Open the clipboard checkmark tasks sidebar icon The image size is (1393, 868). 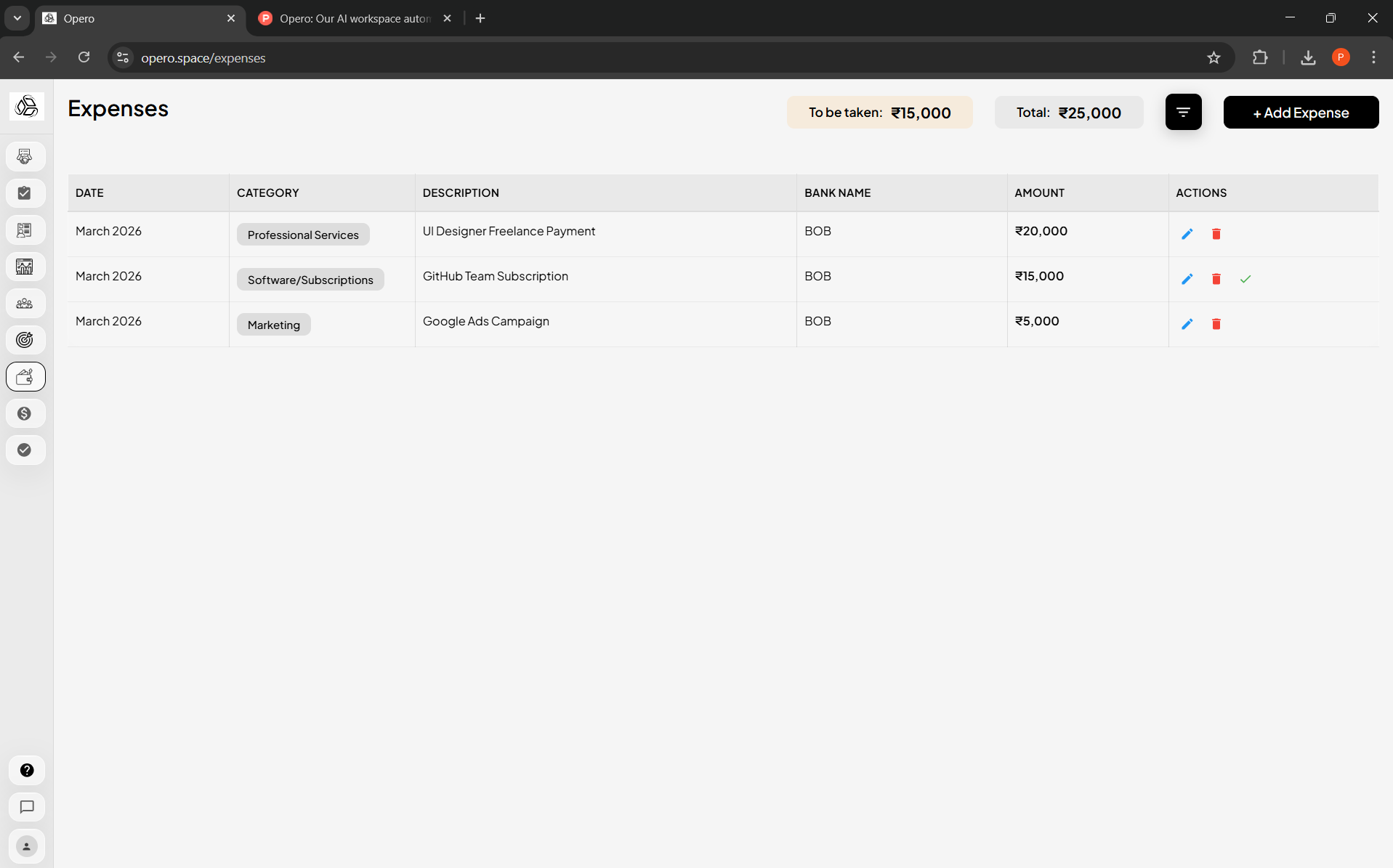click(25, 193)
